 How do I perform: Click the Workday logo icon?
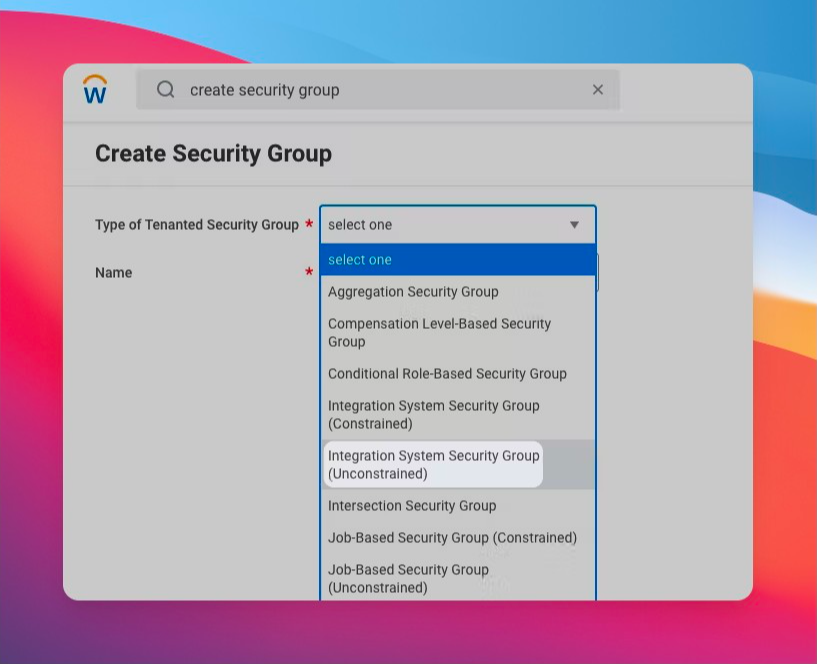(95, 90)
